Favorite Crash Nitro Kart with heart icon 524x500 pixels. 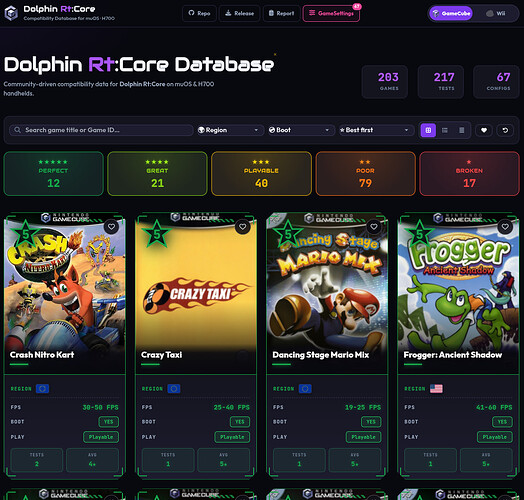coord(111,227)
